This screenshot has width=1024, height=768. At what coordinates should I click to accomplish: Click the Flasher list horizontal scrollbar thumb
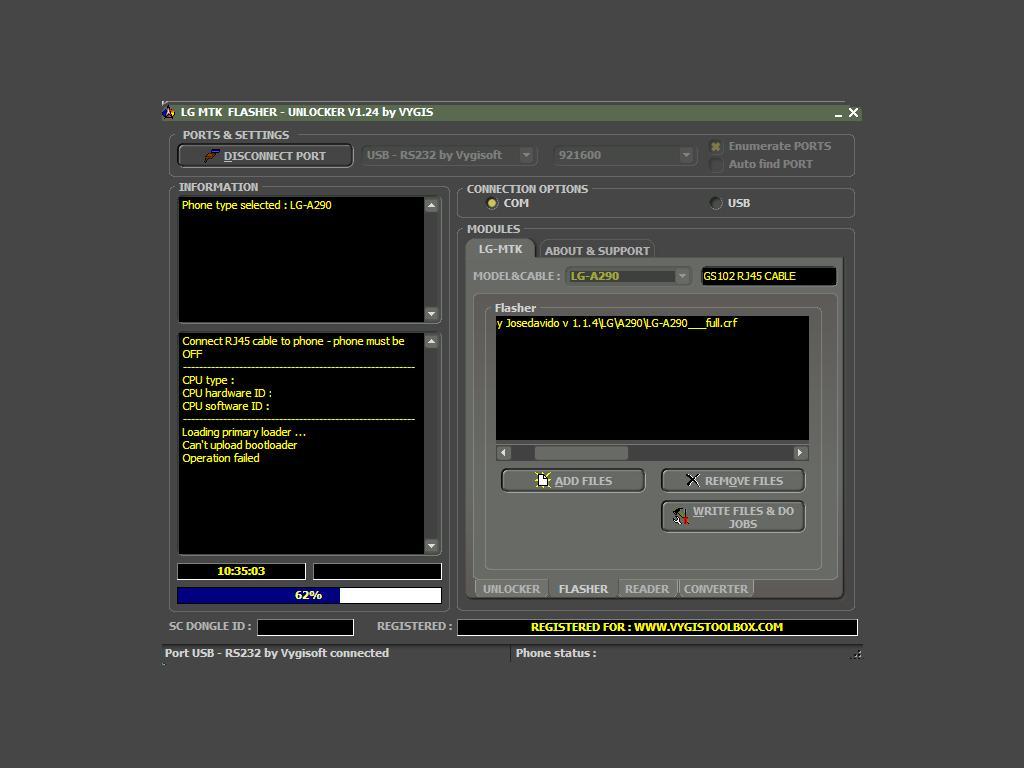581,453
